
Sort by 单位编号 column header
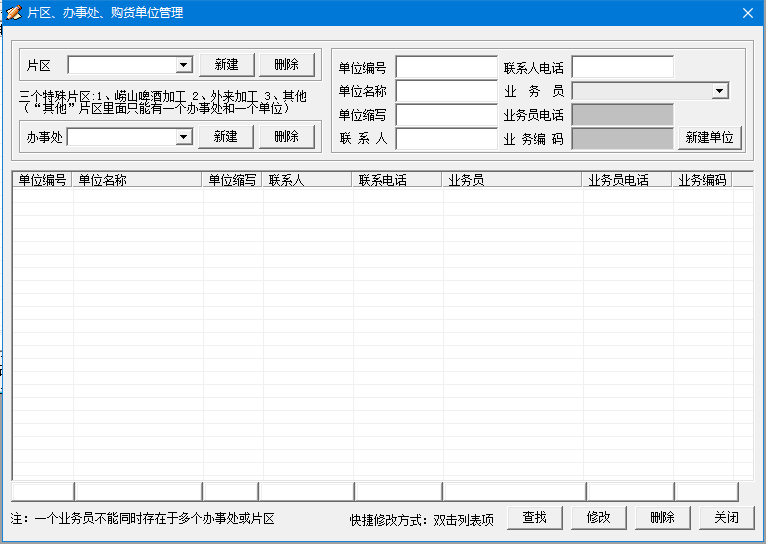(43, 180)
